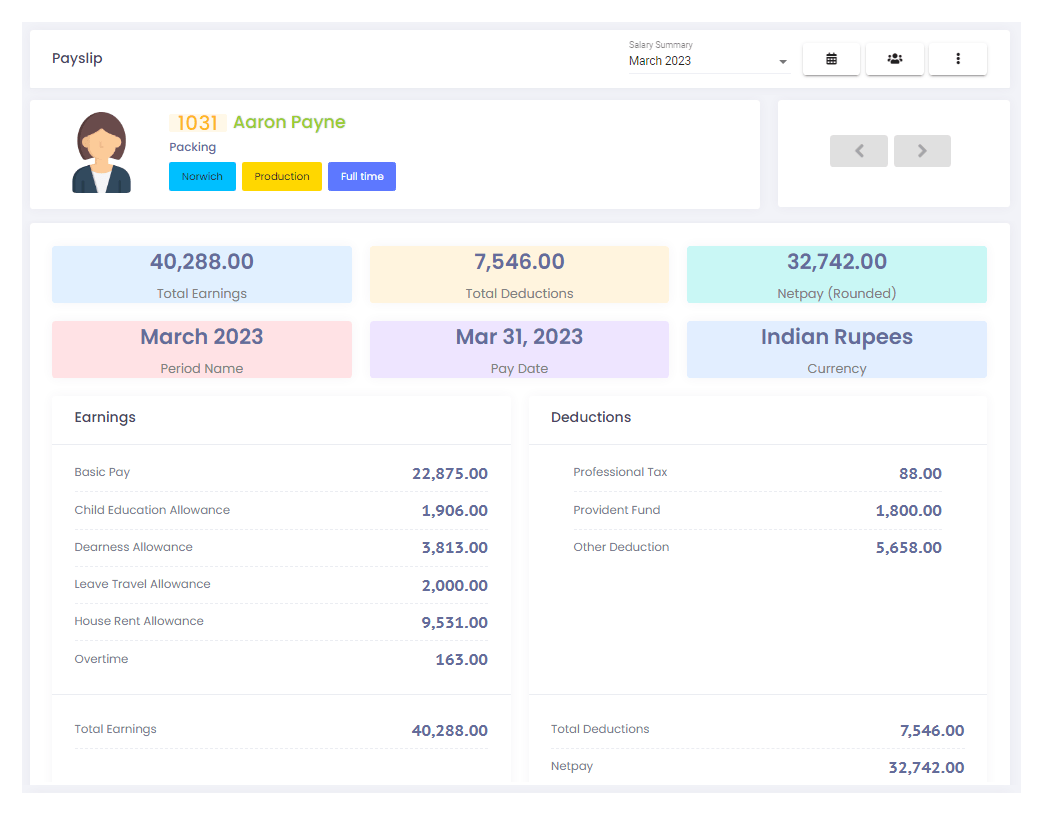Click the employee name Aaron Payne
The image size is (1049, 830).
coord(289,122)
